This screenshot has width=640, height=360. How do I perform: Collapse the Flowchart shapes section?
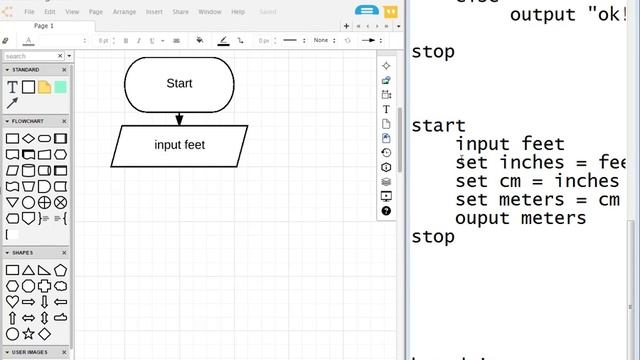click(7, 121)
